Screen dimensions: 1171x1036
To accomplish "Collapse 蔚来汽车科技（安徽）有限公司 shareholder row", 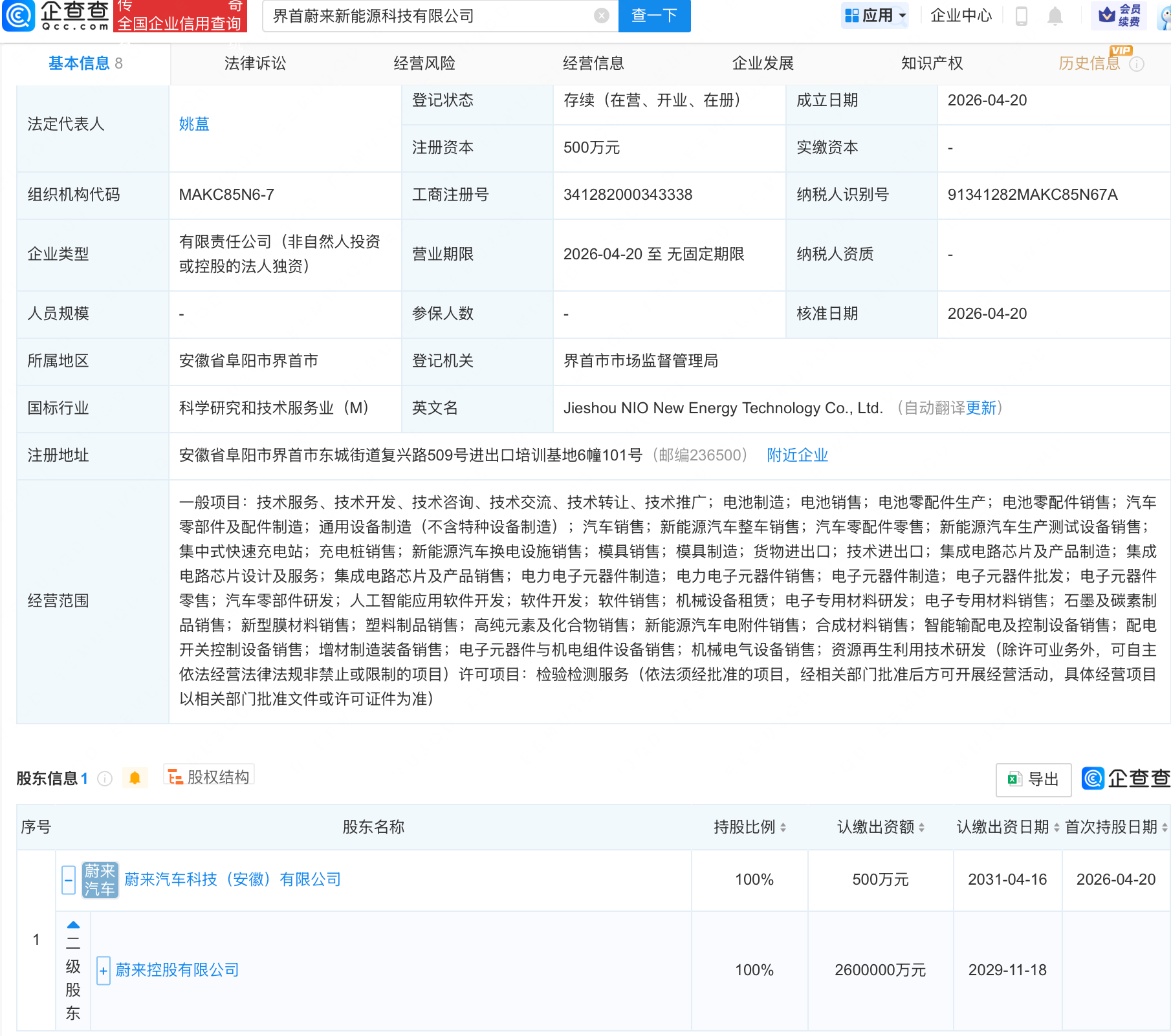I will point(69,880).
